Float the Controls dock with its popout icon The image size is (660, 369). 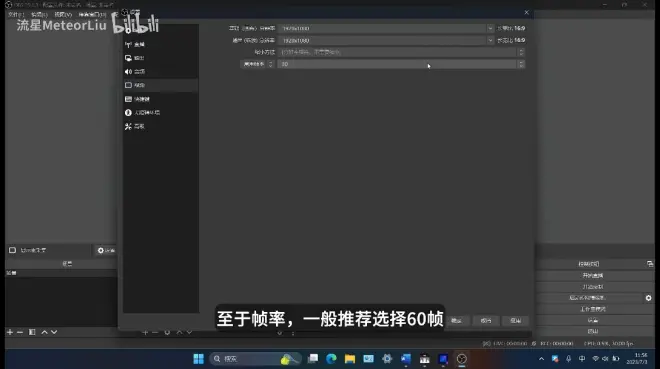point(650,264)
